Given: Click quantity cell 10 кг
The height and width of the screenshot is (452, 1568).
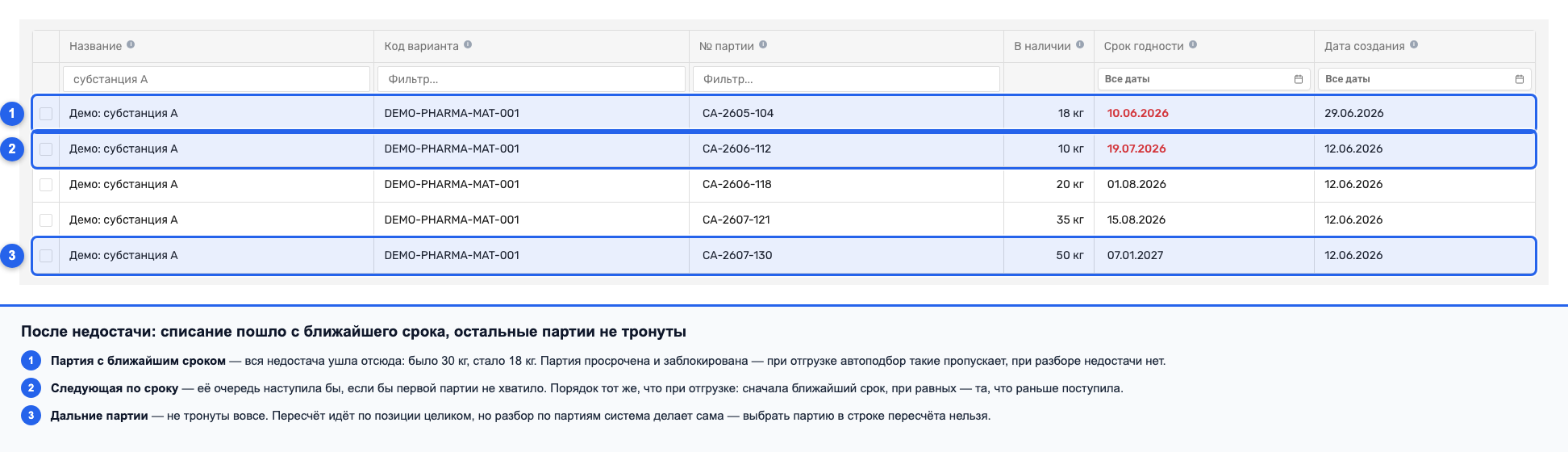Looking at the screenshot, I should point(1071,149).
